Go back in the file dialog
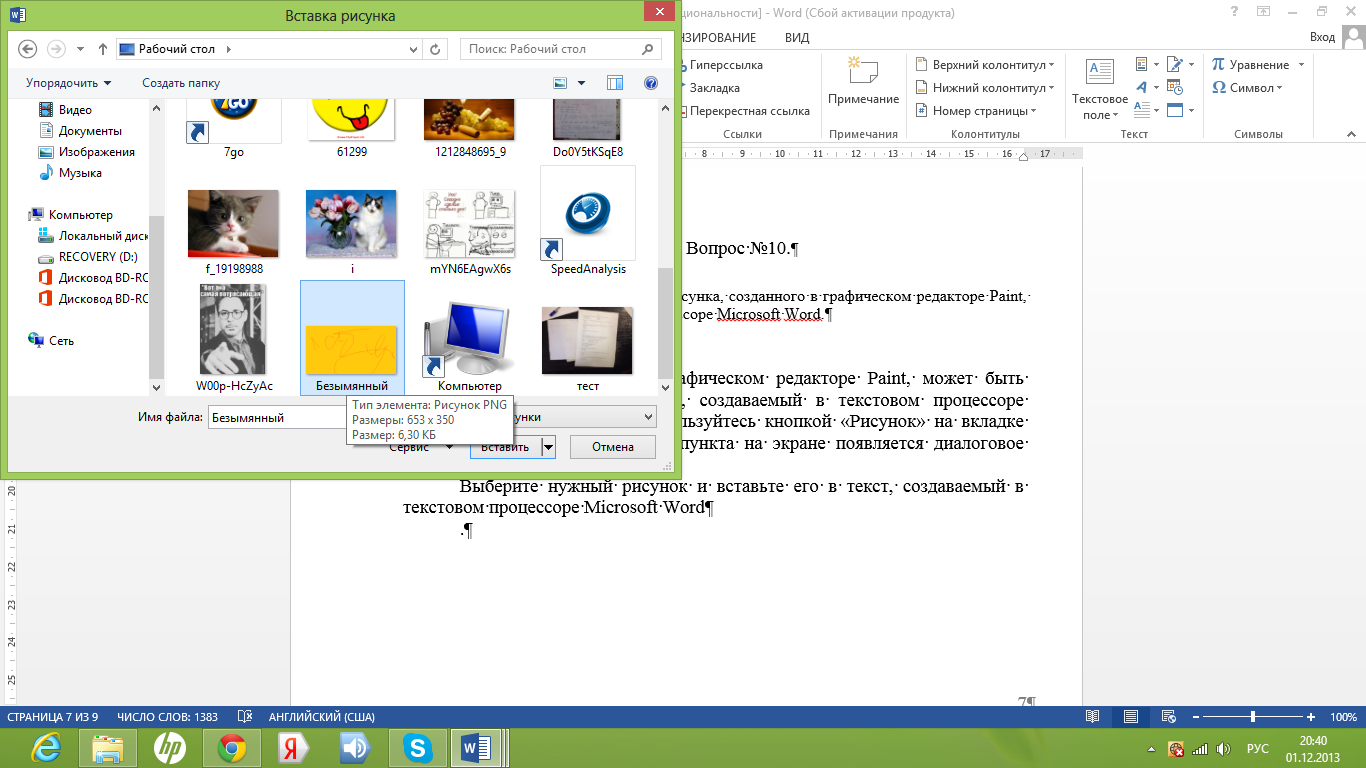 click(27, 48)
